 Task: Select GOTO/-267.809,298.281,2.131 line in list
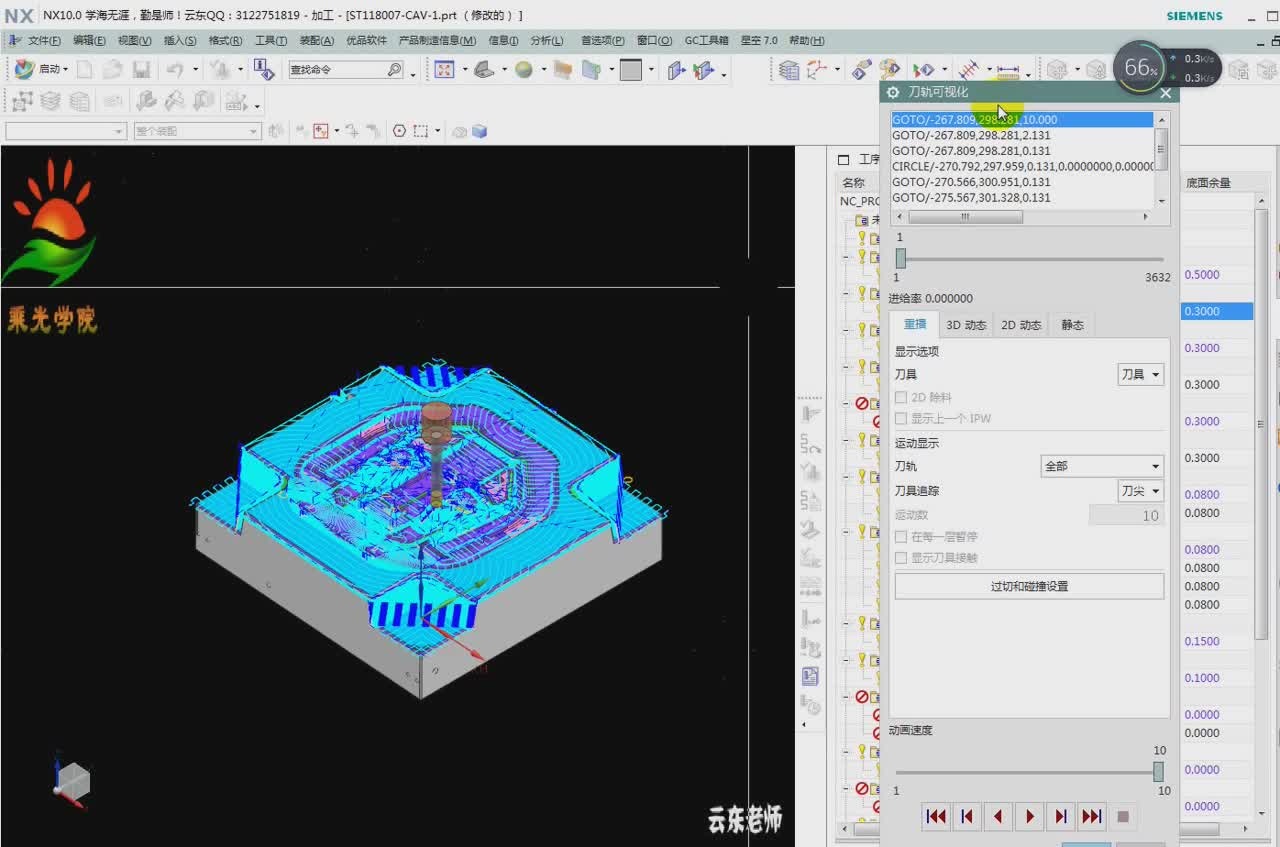[x=1022, y=135]
